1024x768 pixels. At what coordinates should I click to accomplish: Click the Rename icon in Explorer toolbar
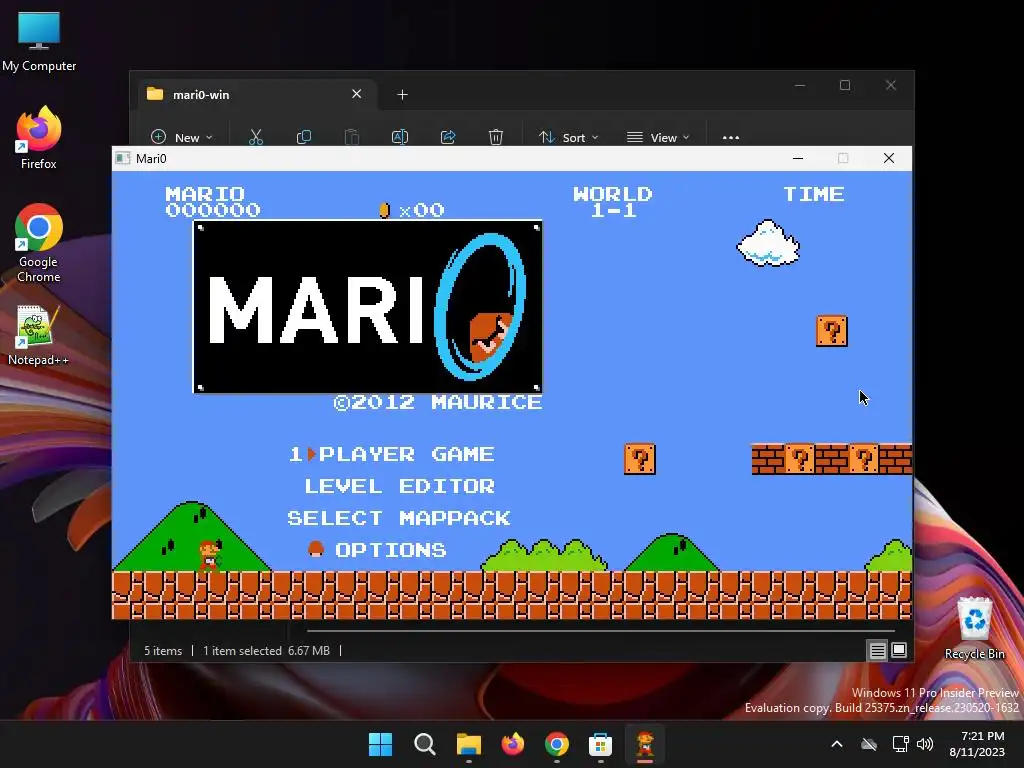[x=400, y=137]
